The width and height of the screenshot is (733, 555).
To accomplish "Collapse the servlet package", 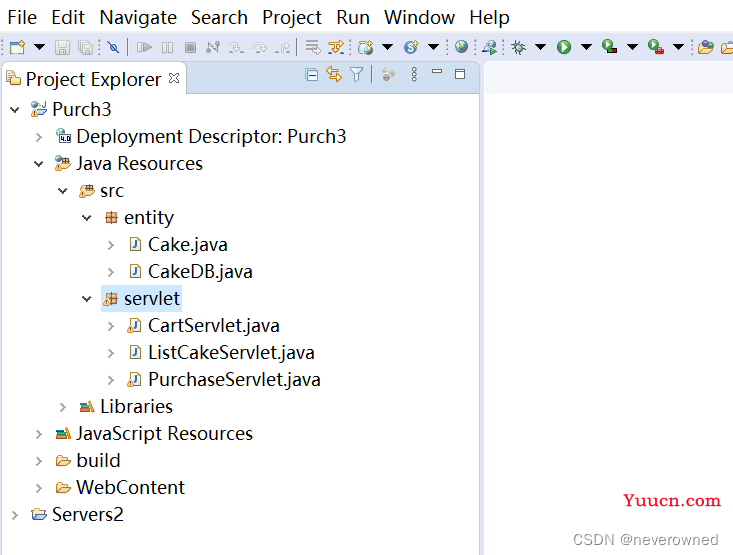I will [86, 299].
